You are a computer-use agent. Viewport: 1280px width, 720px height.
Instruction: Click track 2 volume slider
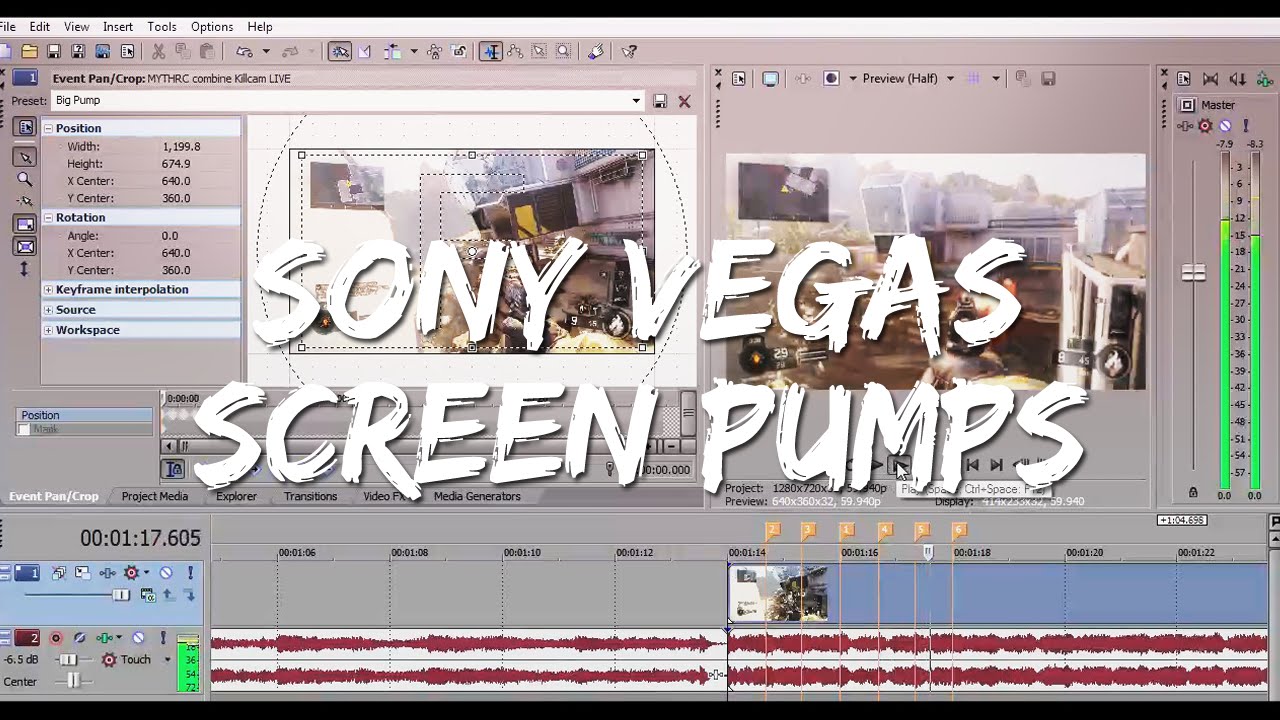(67, 660)
